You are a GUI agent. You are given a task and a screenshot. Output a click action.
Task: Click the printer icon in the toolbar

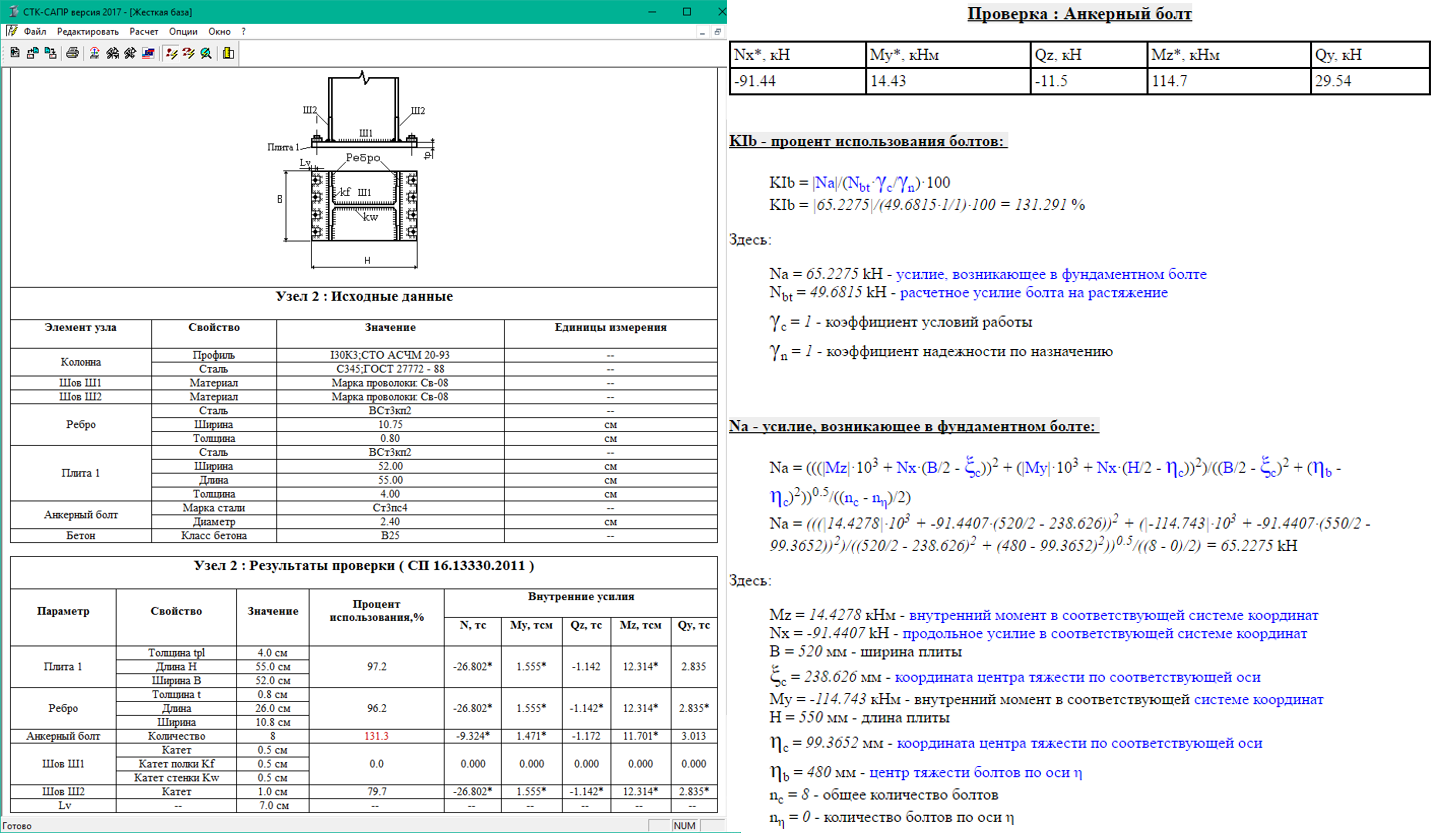tap(73, 53)
